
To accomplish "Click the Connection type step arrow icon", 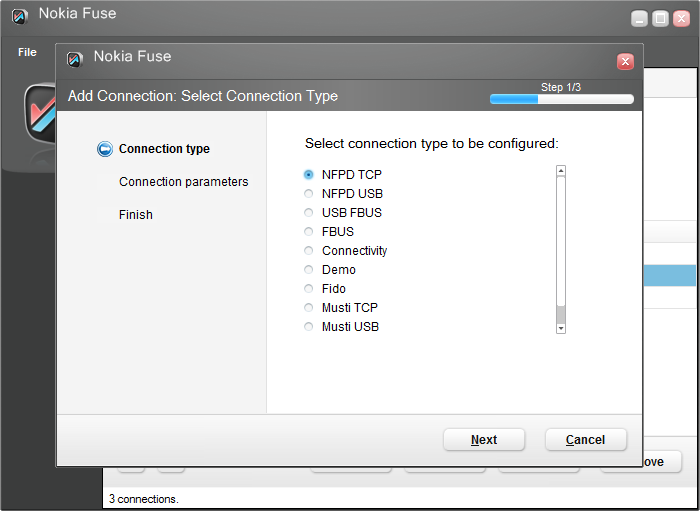I will coord(105,149).
